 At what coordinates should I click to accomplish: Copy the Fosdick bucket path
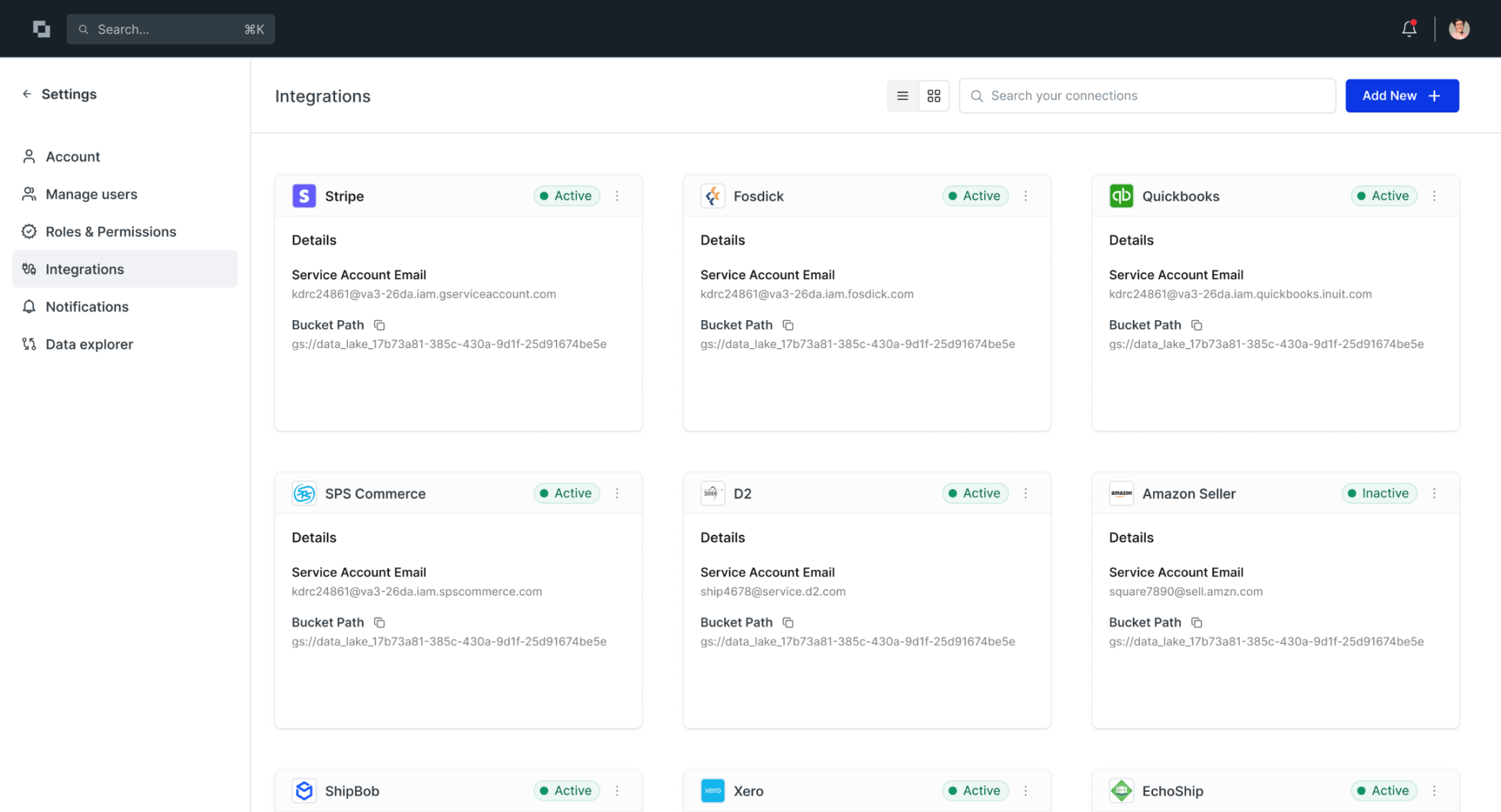(788, 325)
